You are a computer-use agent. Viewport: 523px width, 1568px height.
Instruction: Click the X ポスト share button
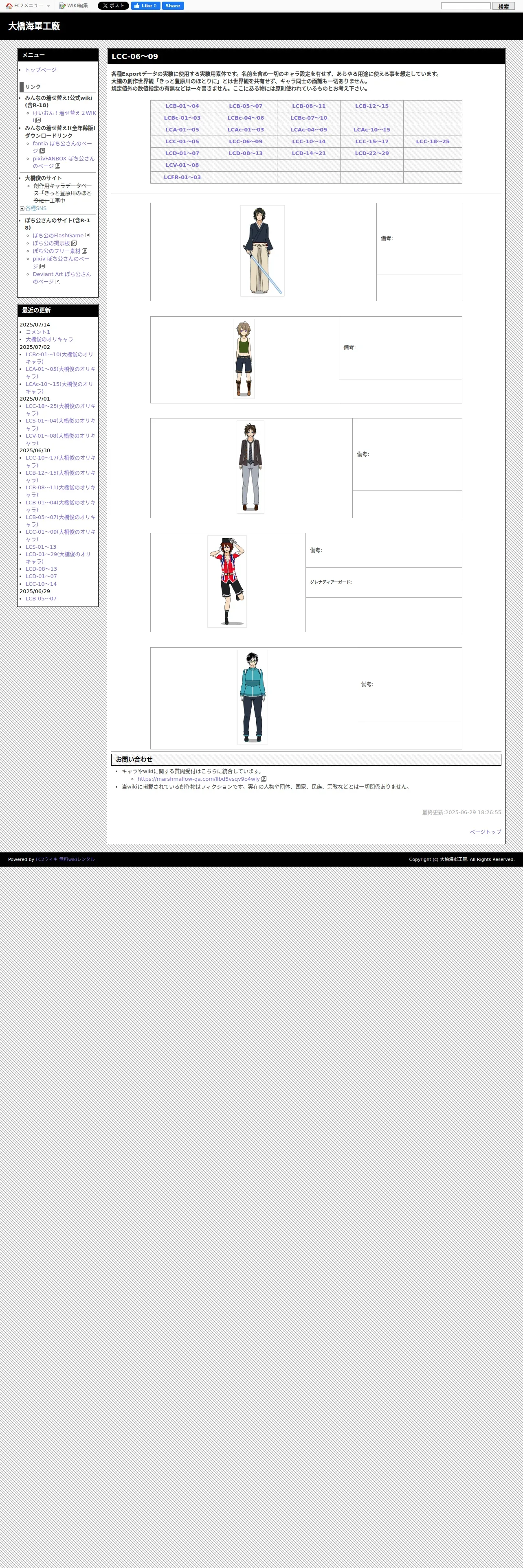113,6
